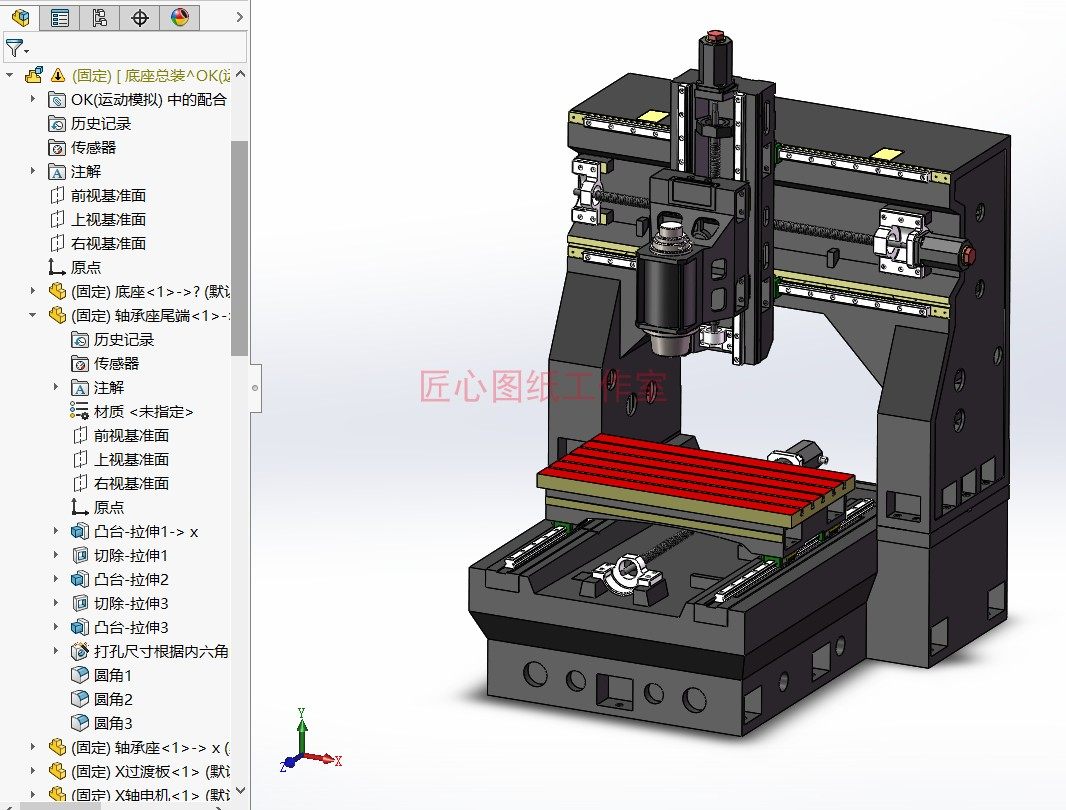Select the DimXpertManager tab icon

point(139,17)
